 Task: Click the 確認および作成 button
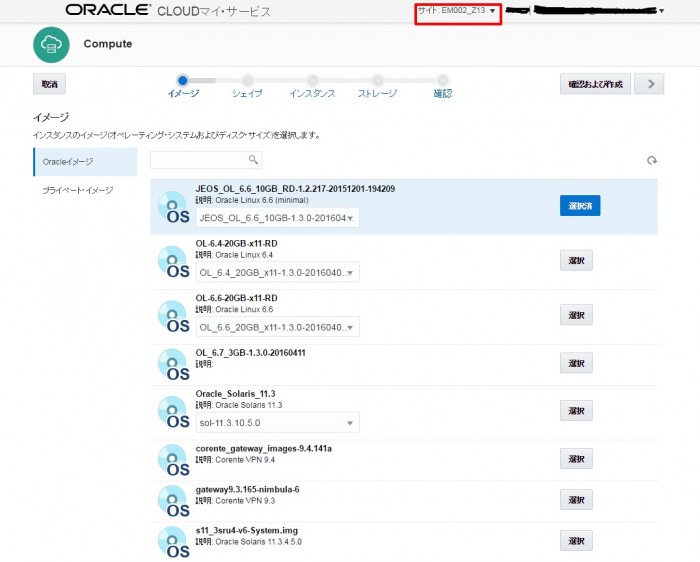pos(595,84)
